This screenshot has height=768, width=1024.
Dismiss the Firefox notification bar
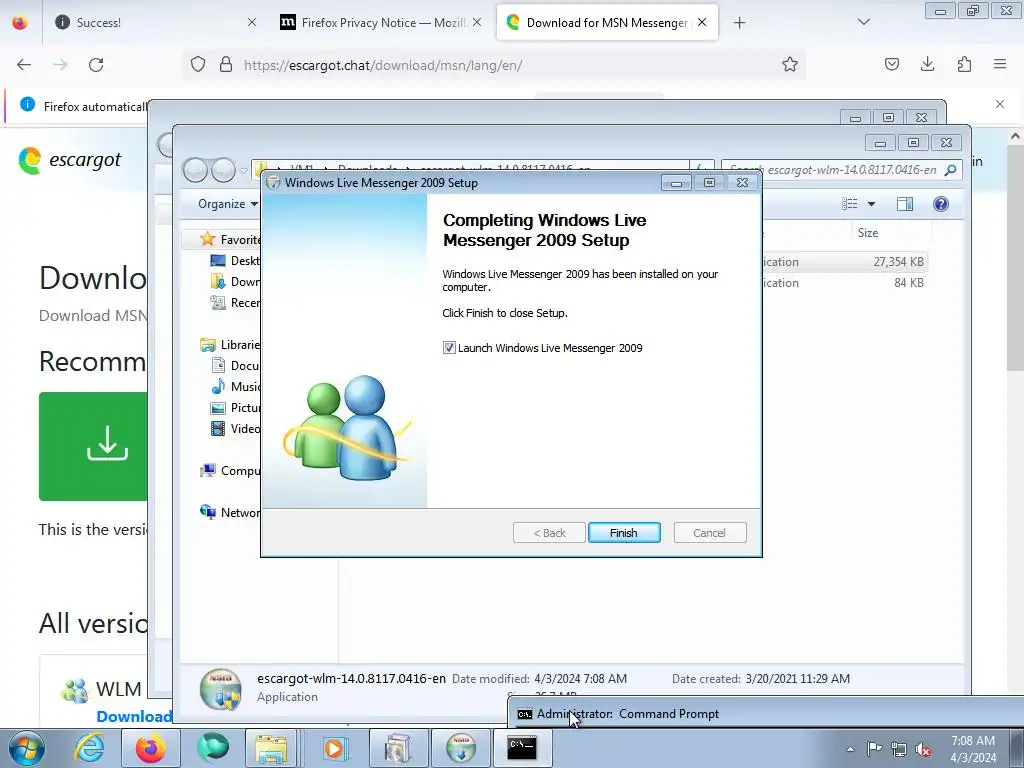coord(1000,104)
